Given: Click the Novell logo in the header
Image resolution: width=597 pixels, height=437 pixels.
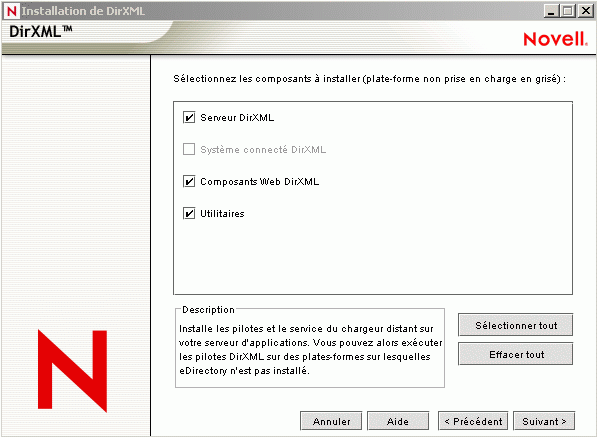Looking at the screenshot, I should (x=555, y=39).
